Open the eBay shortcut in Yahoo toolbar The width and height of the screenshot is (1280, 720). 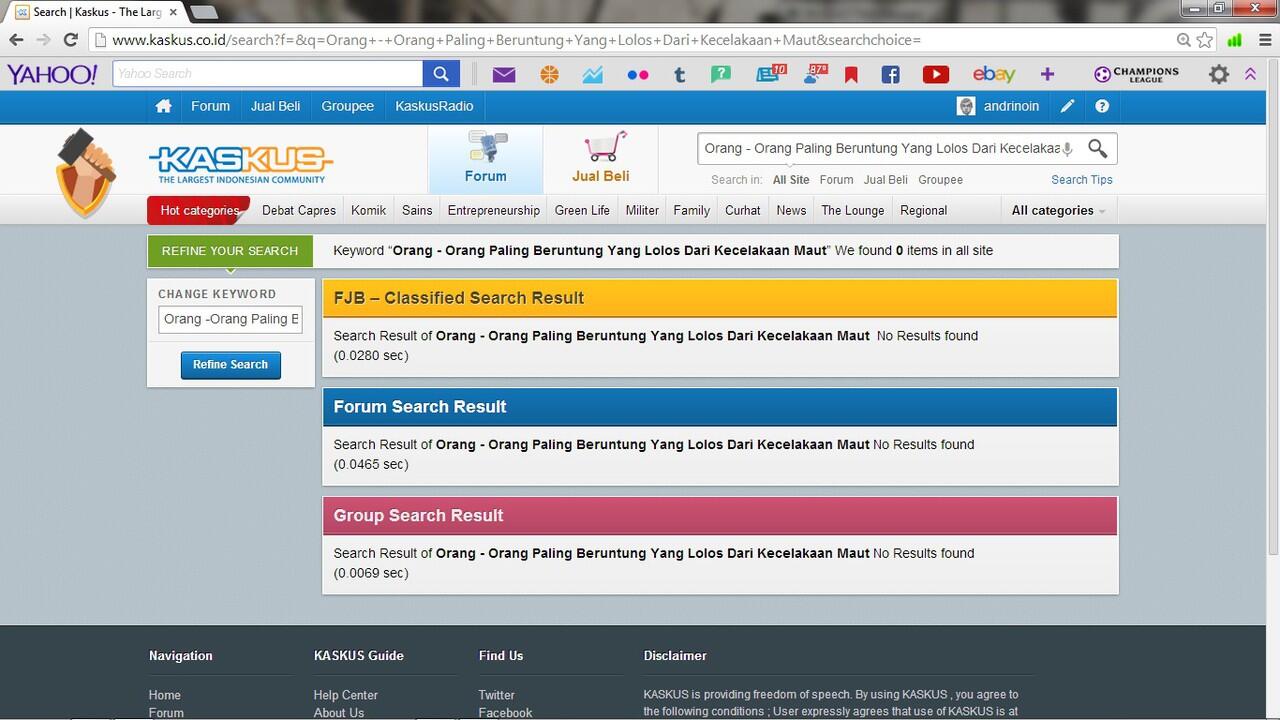(x=994, y=75)
